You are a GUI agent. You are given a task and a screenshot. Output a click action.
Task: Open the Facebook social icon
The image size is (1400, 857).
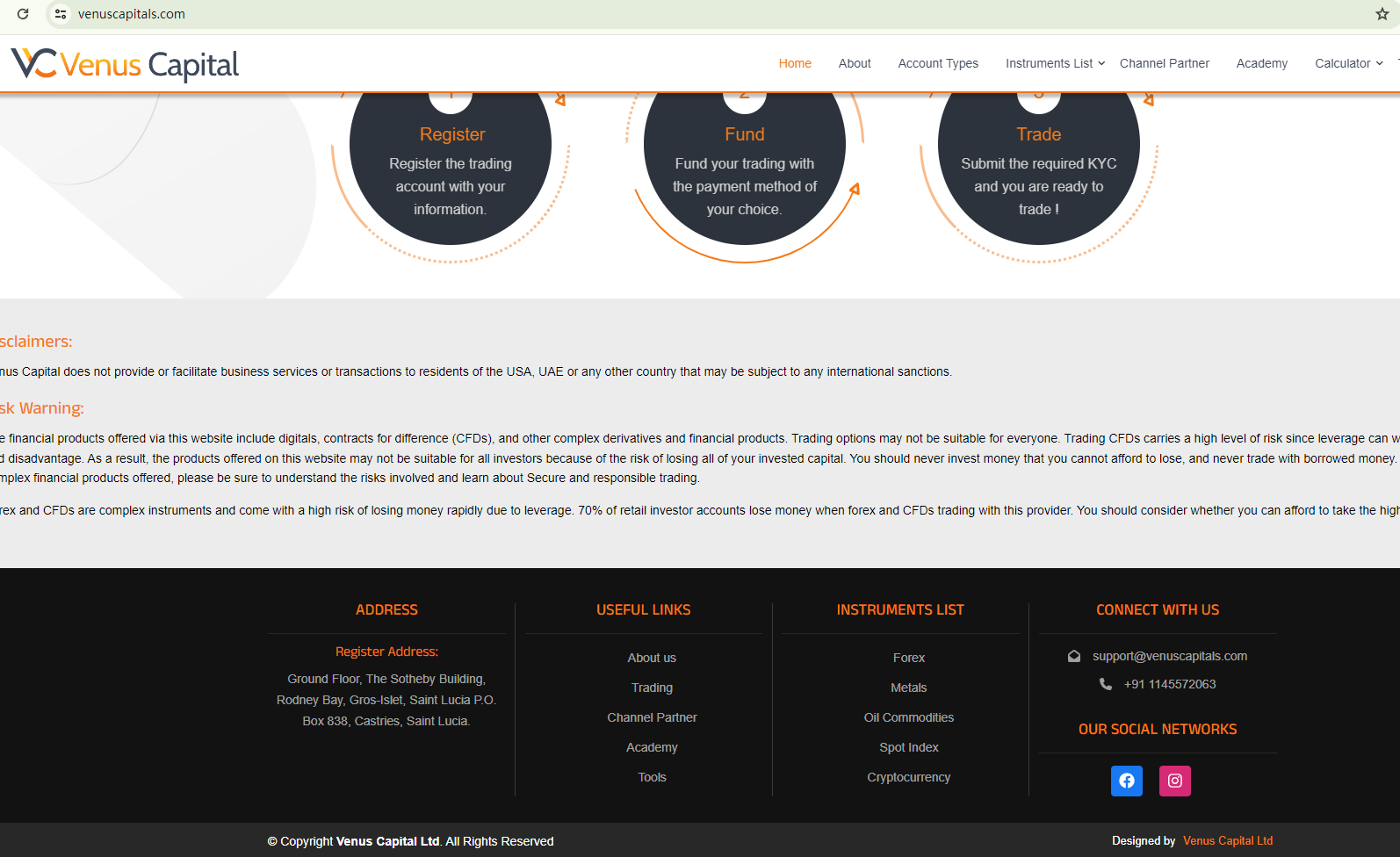(x=1126, y=781)
